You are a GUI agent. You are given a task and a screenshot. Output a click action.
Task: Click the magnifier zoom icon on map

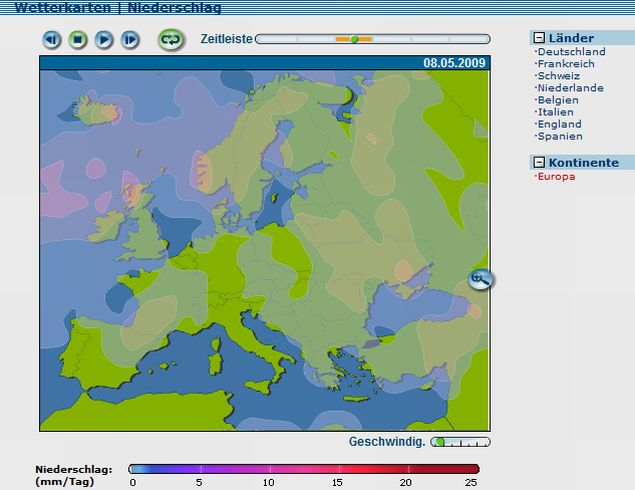480,279
